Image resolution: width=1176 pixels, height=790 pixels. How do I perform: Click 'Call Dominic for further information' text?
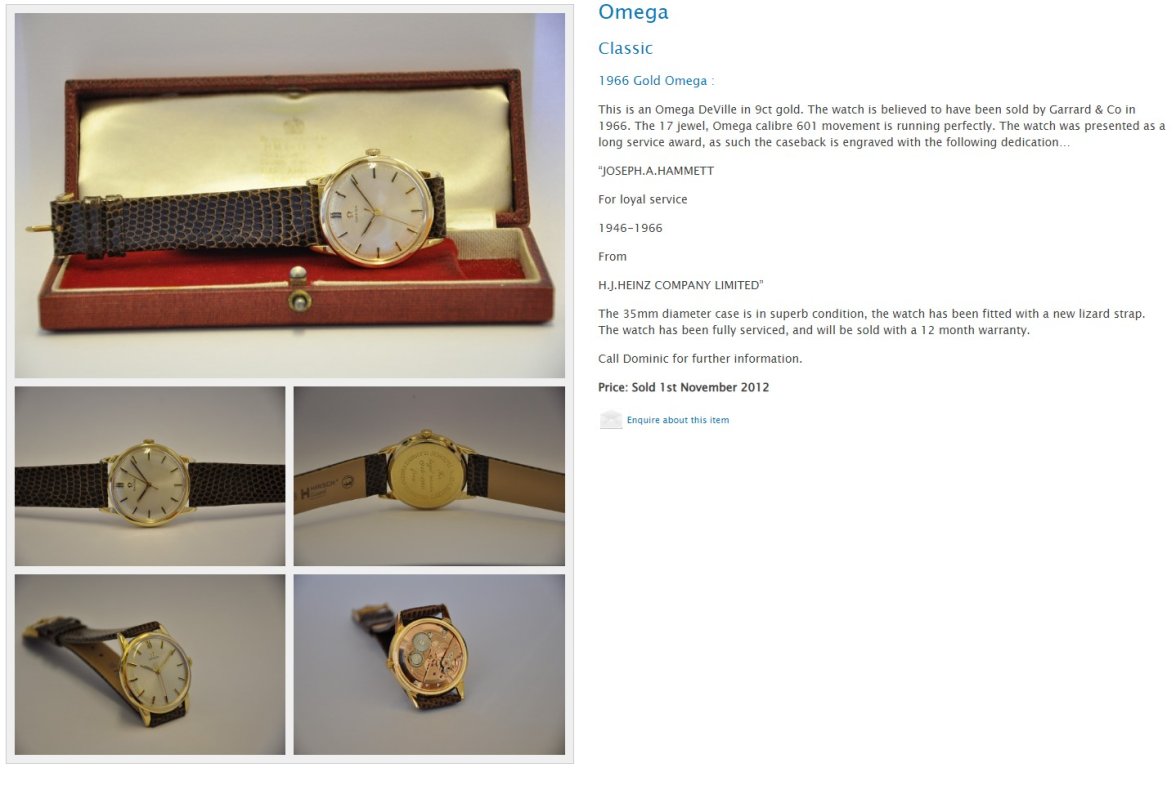700,359
